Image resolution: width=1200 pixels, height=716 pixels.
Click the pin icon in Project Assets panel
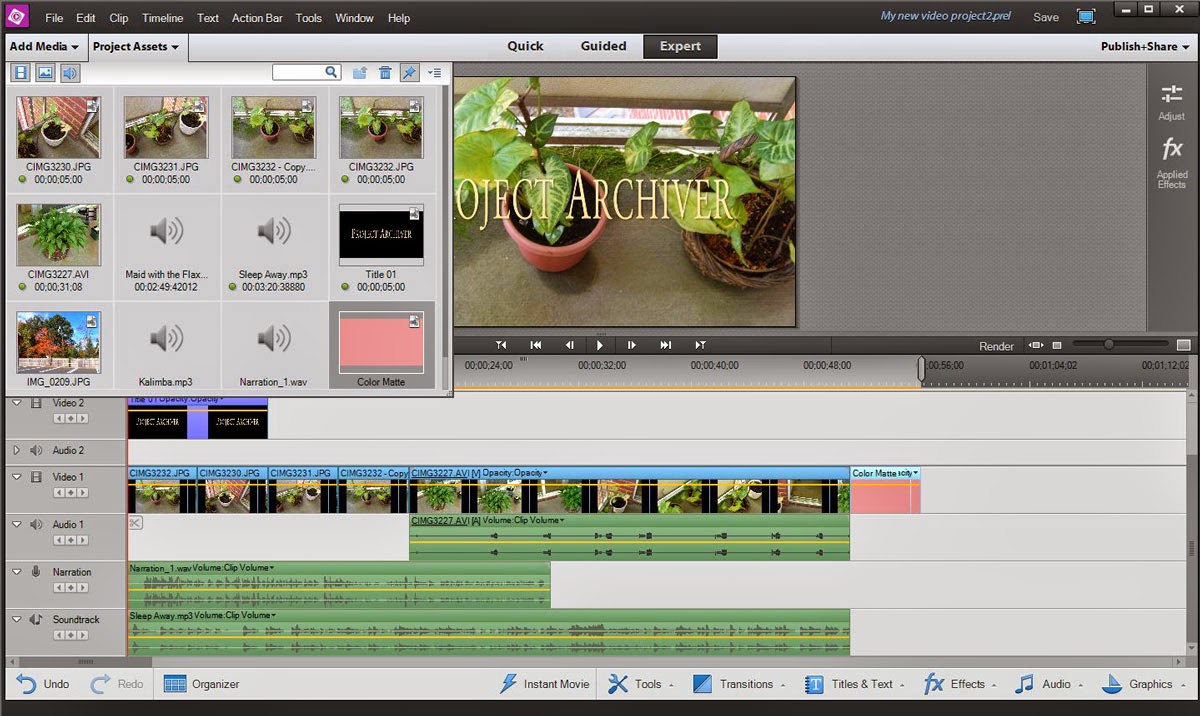(410, 72)
